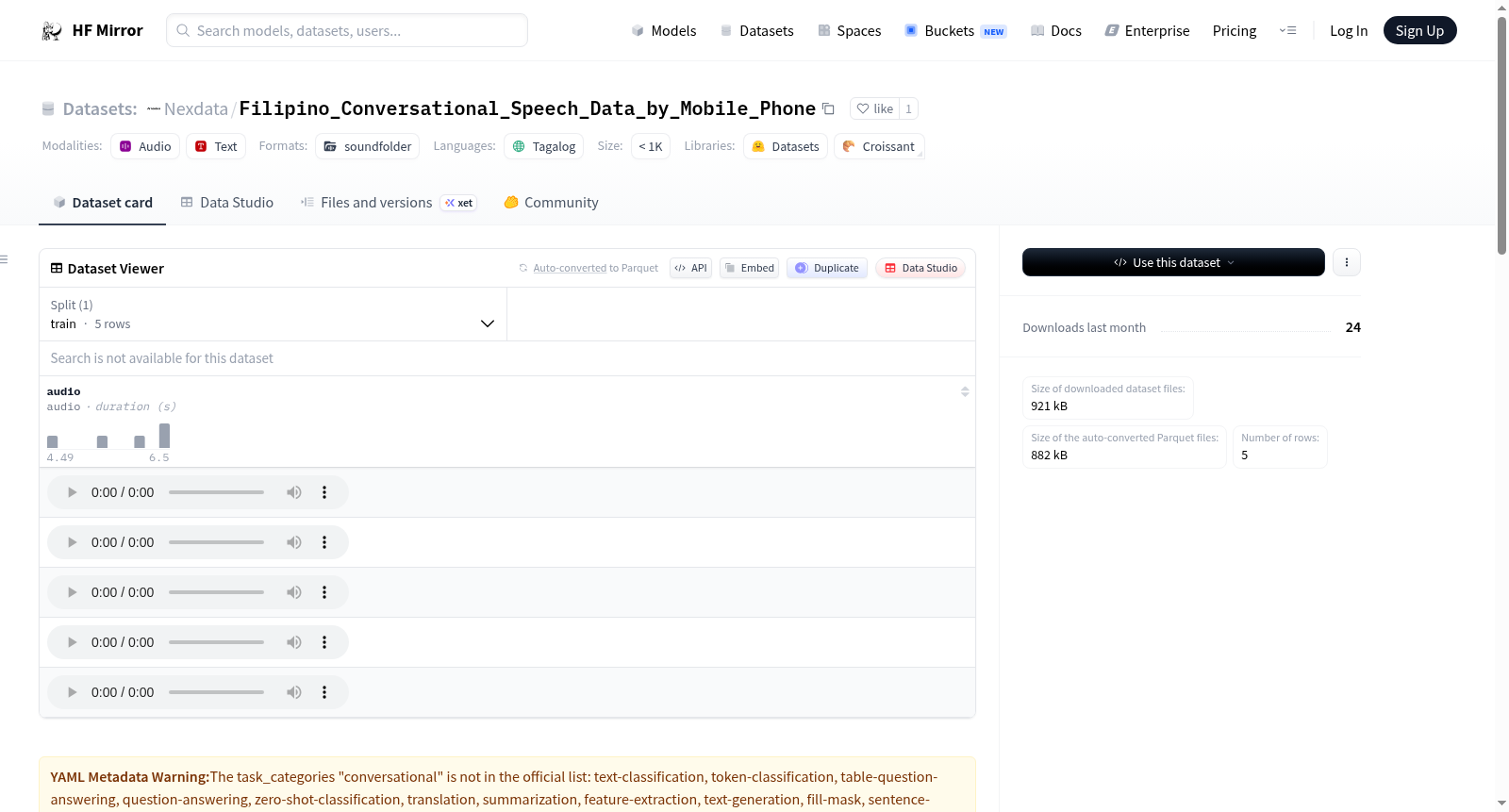Open Data Studio button in viewer header
The height and width of the screenshot is (812, 1509).
[920, 268]
